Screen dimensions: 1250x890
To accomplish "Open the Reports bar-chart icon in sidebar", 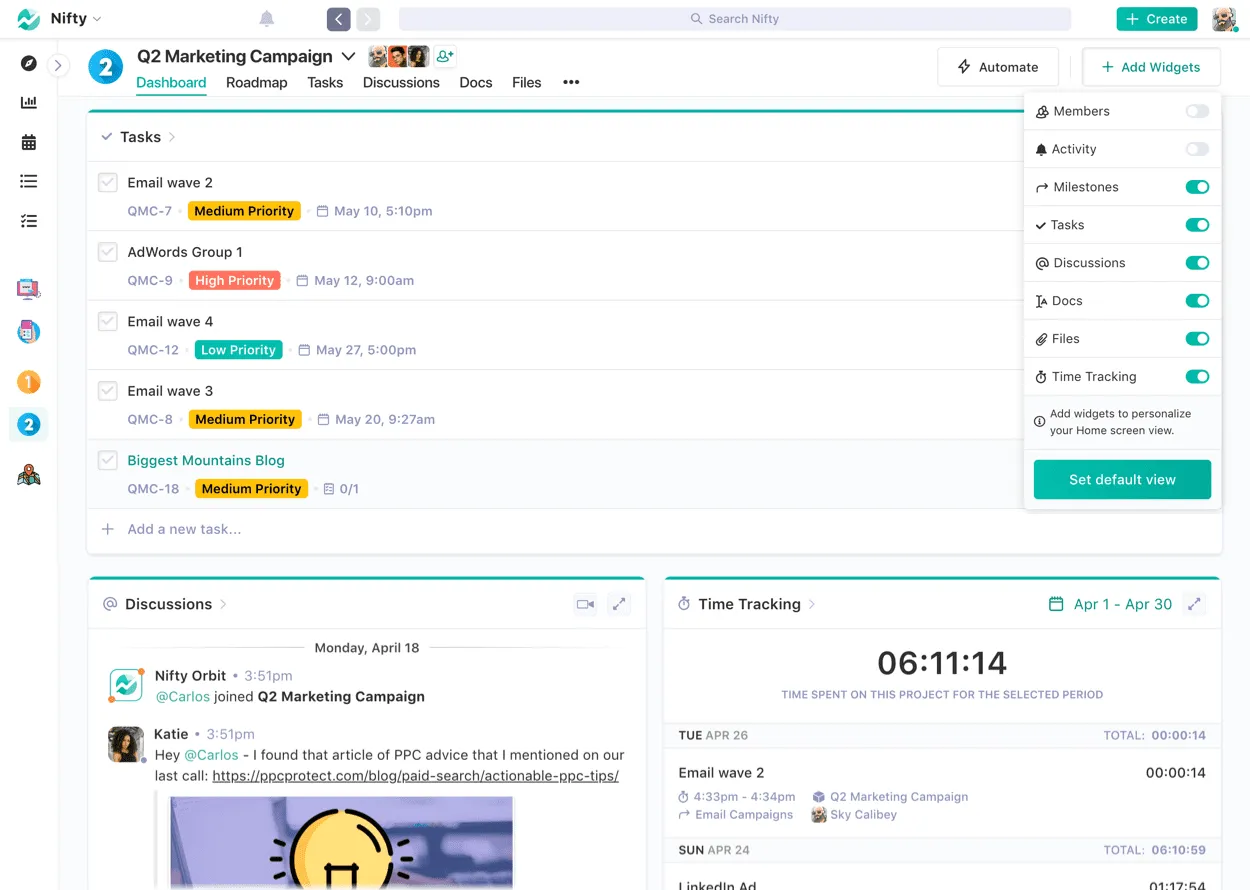I will click(x=28, y=101).
